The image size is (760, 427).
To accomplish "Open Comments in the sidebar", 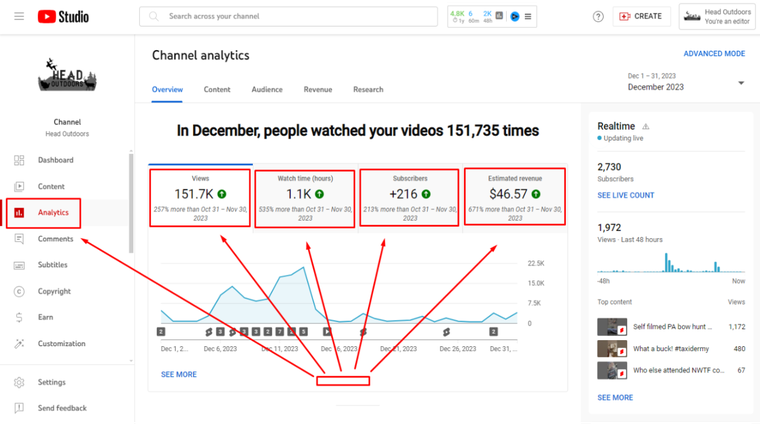I will [x=55, y=238].
